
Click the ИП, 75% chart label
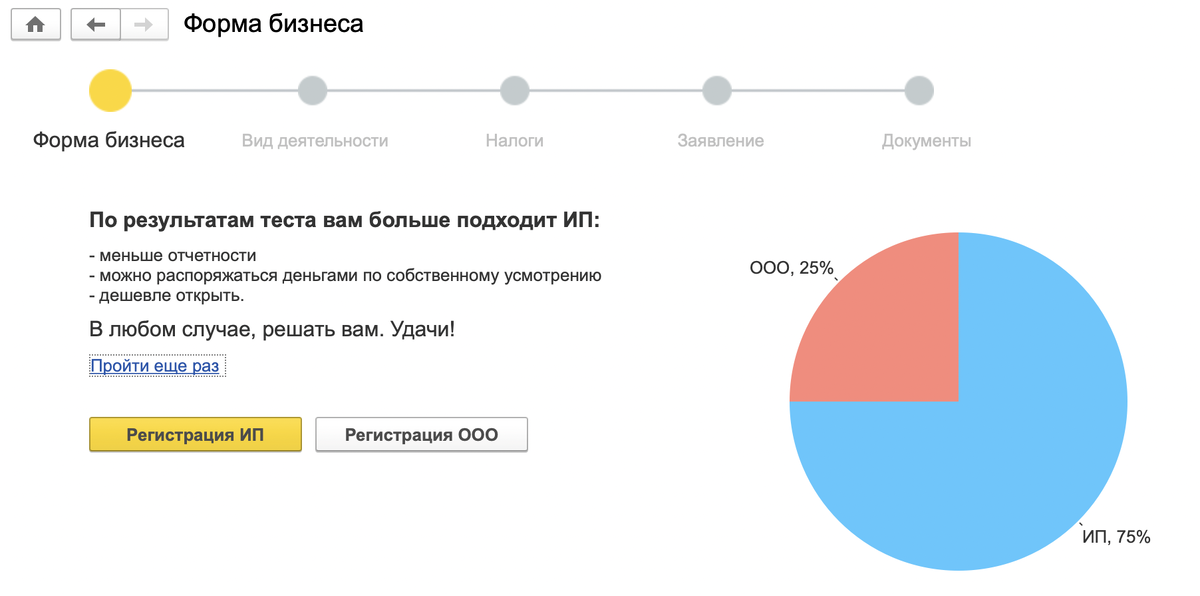click(x=1117, y=537)
